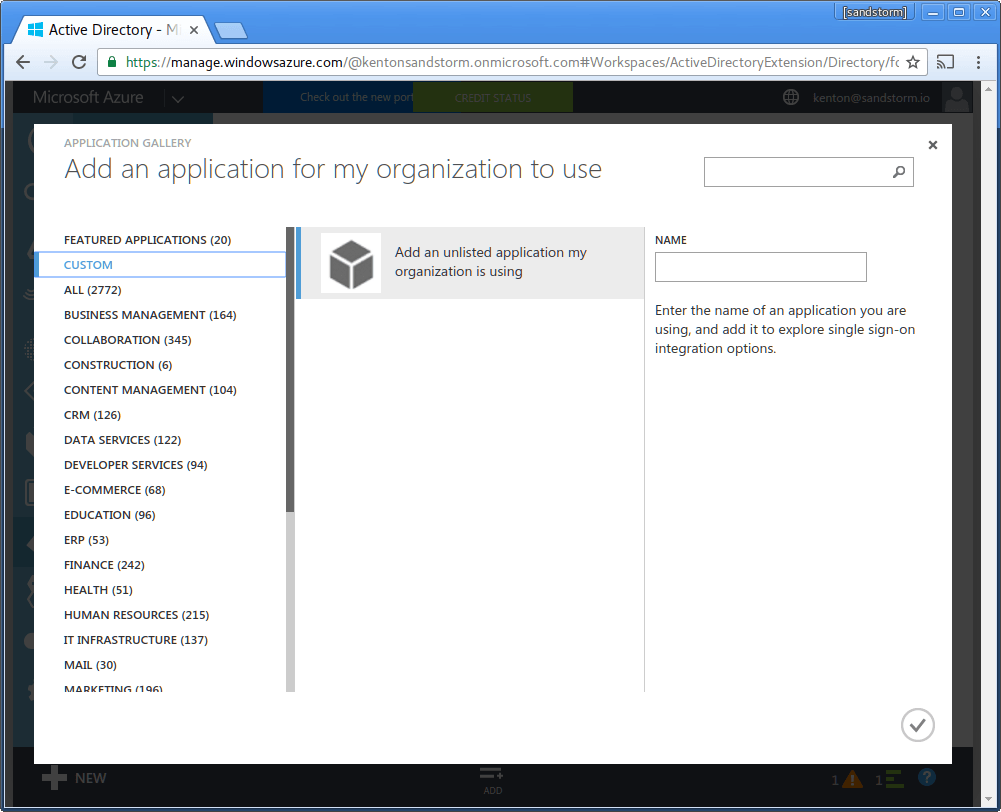Select Developer Services (94) category

[135, 465]
